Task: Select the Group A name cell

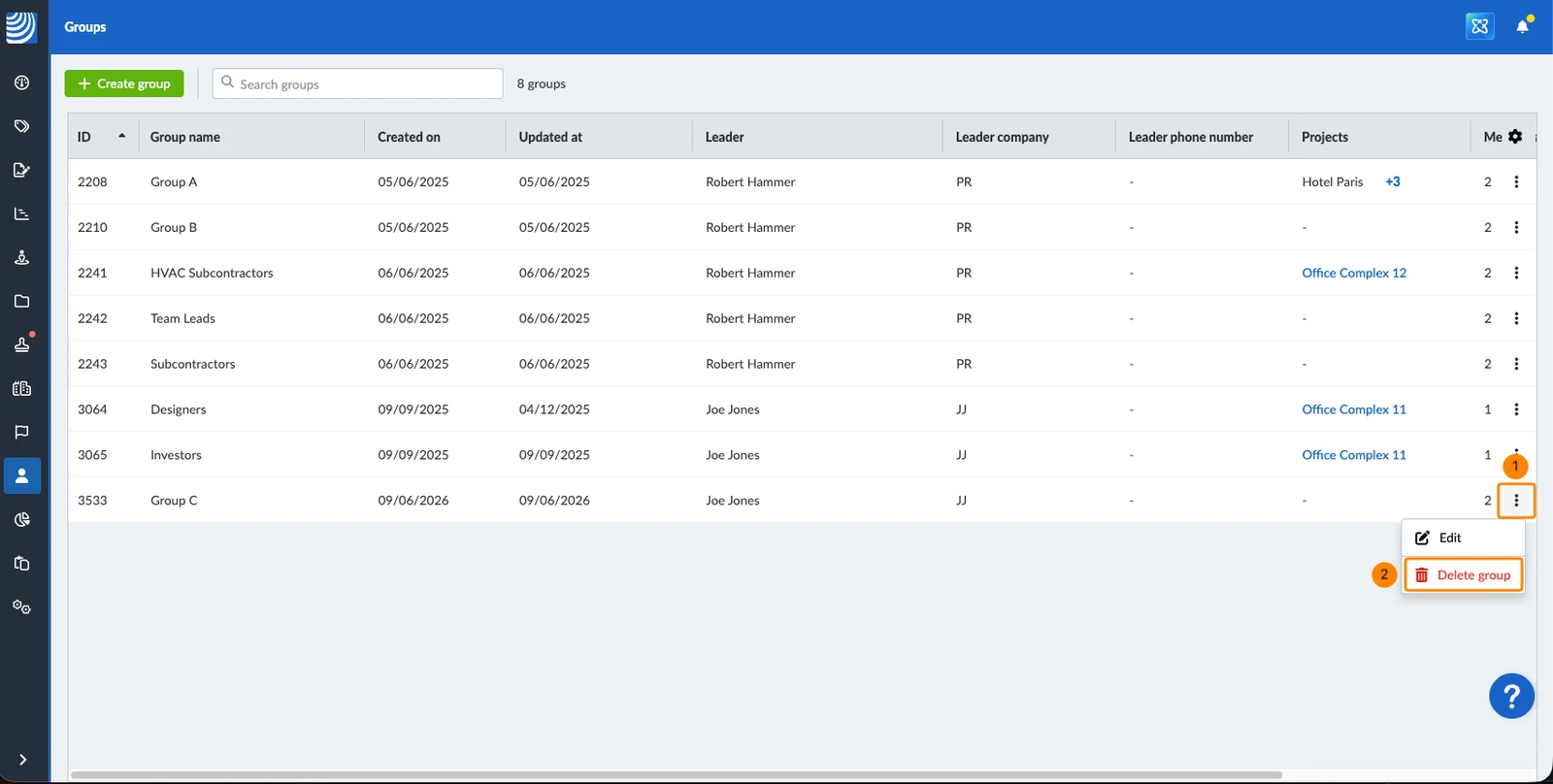Action: (x=174, y=181)
